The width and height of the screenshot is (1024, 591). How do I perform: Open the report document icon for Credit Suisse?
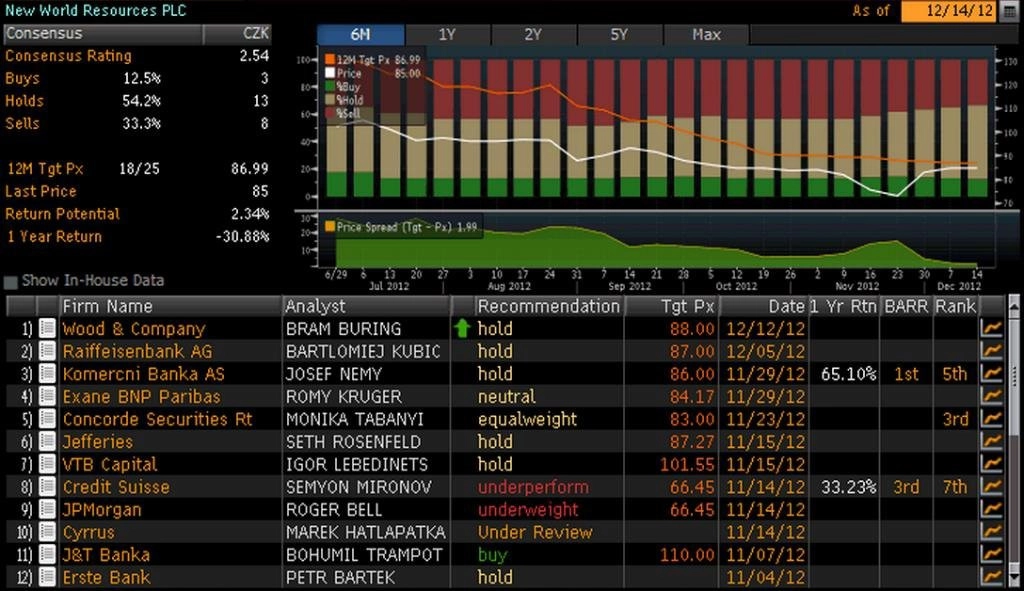pos(47,487)
